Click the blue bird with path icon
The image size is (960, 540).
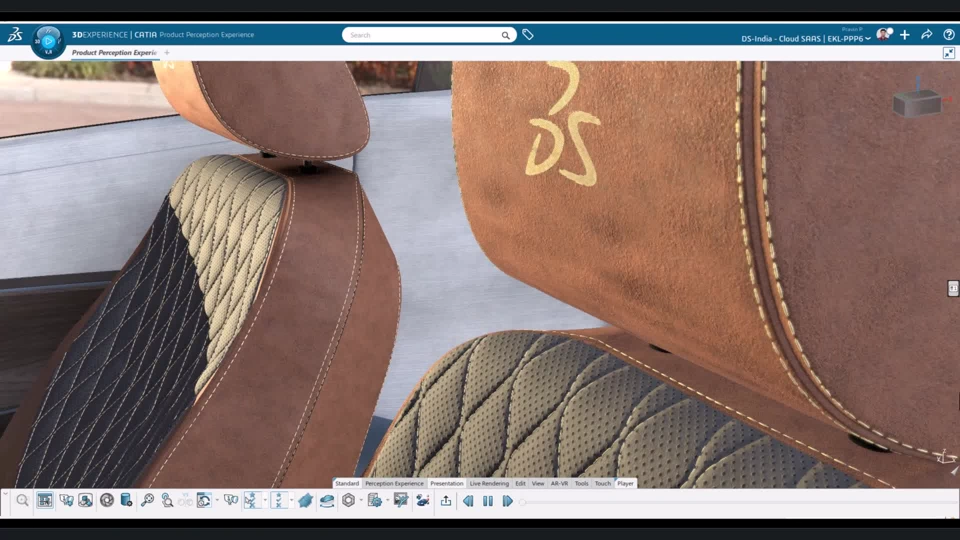tap(422, 501)
